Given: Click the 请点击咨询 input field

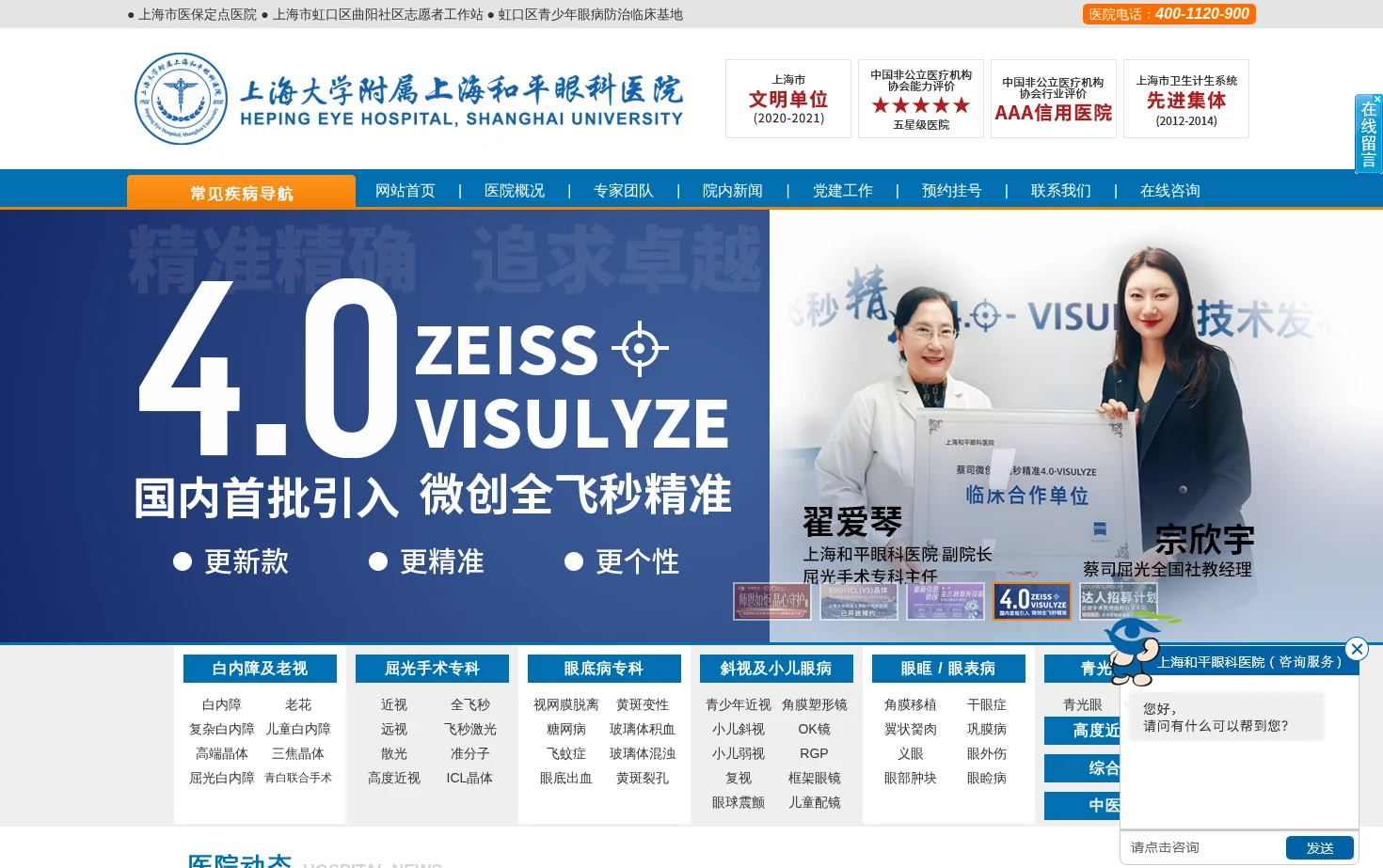Looking at the screenshot, I should point(1204,847).
